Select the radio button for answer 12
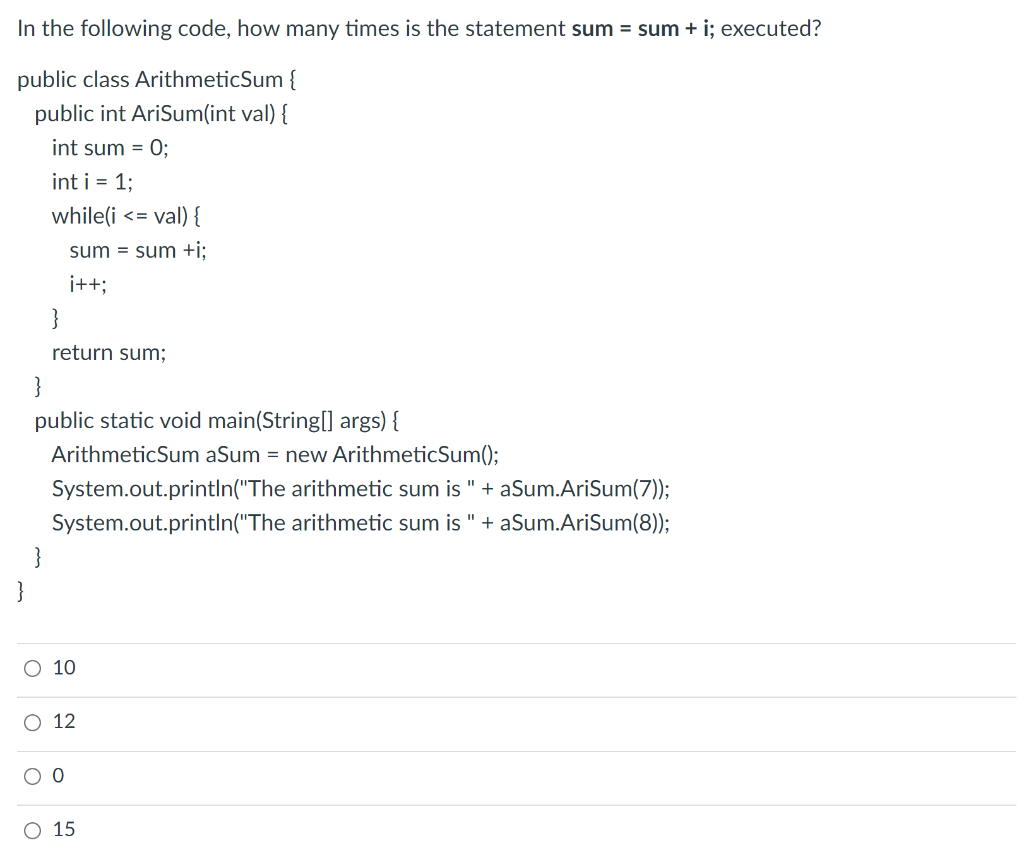The image size is (1024, 862). point(31,721)
